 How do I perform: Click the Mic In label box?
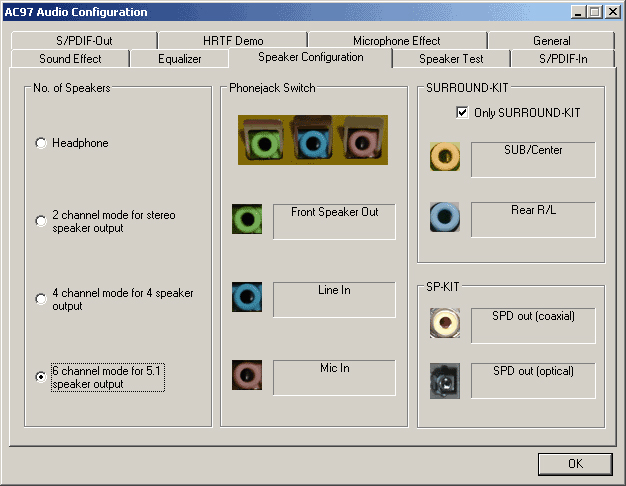pyautogui.click(x=335, y=378)
